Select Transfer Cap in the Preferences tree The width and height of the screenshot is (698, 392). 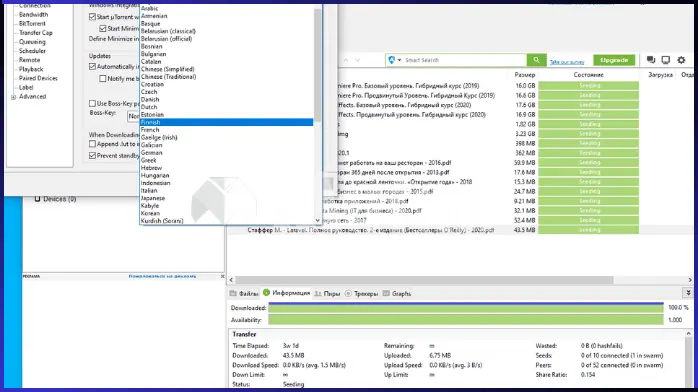36,33
